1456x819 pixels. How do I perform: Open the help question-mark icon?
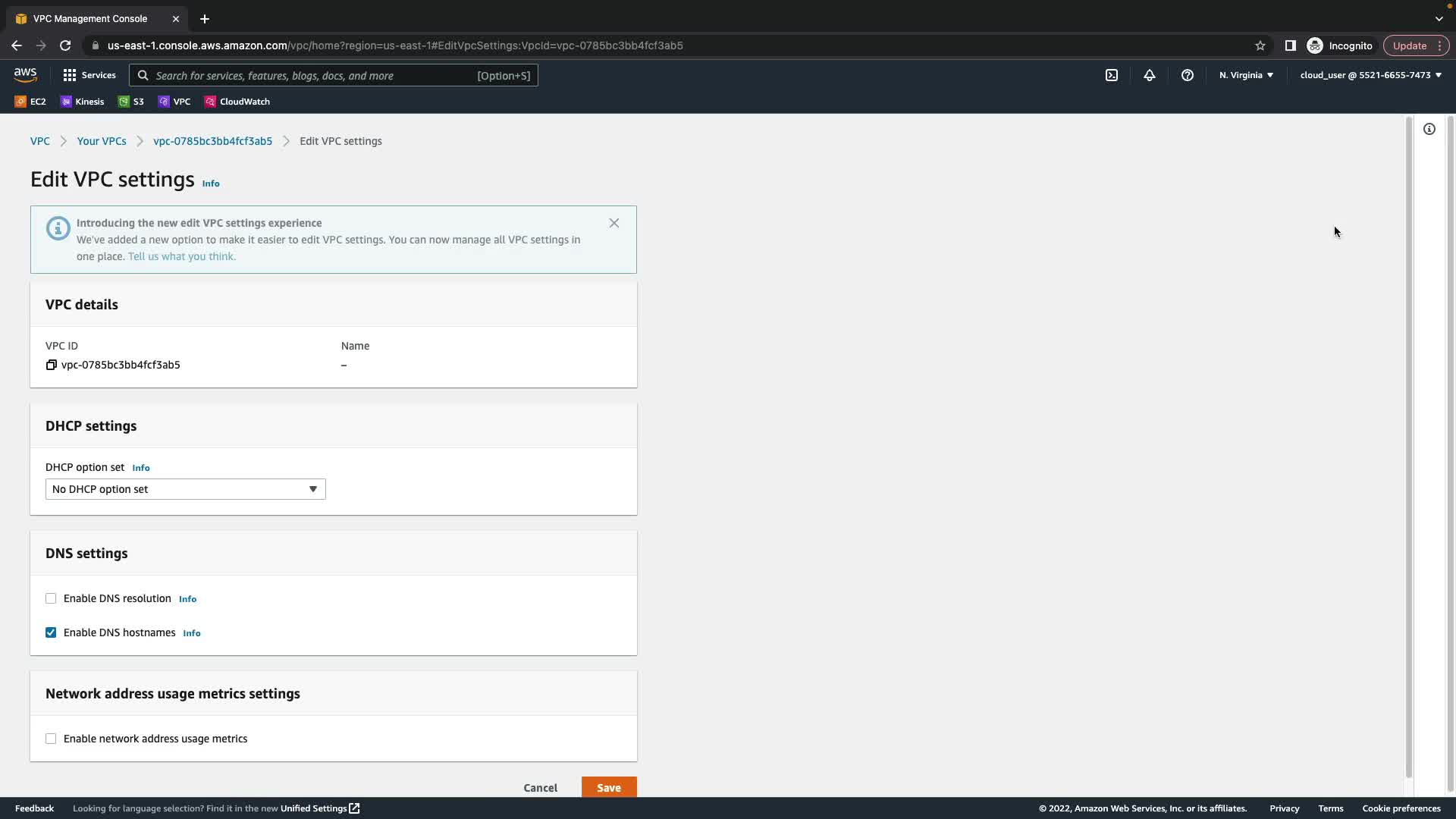pos(1188,75)
